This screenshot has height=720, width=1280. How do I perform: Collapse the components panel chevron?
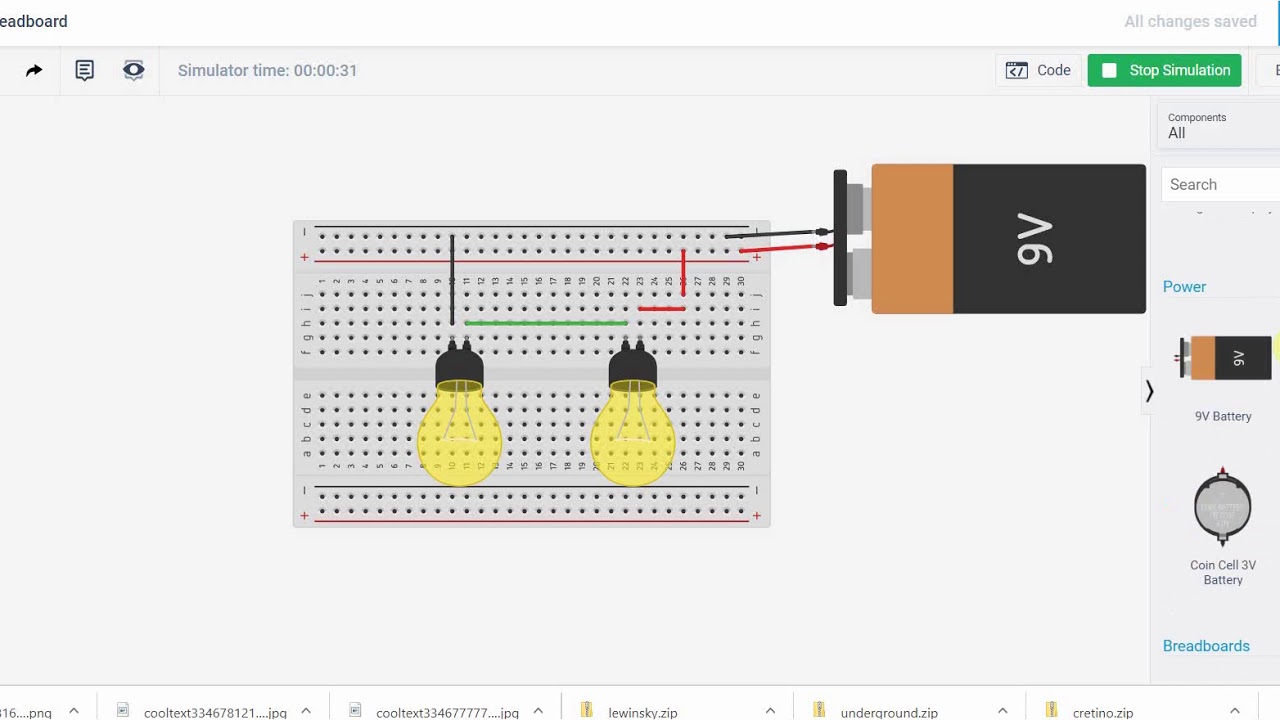(x=1149, y=391)
